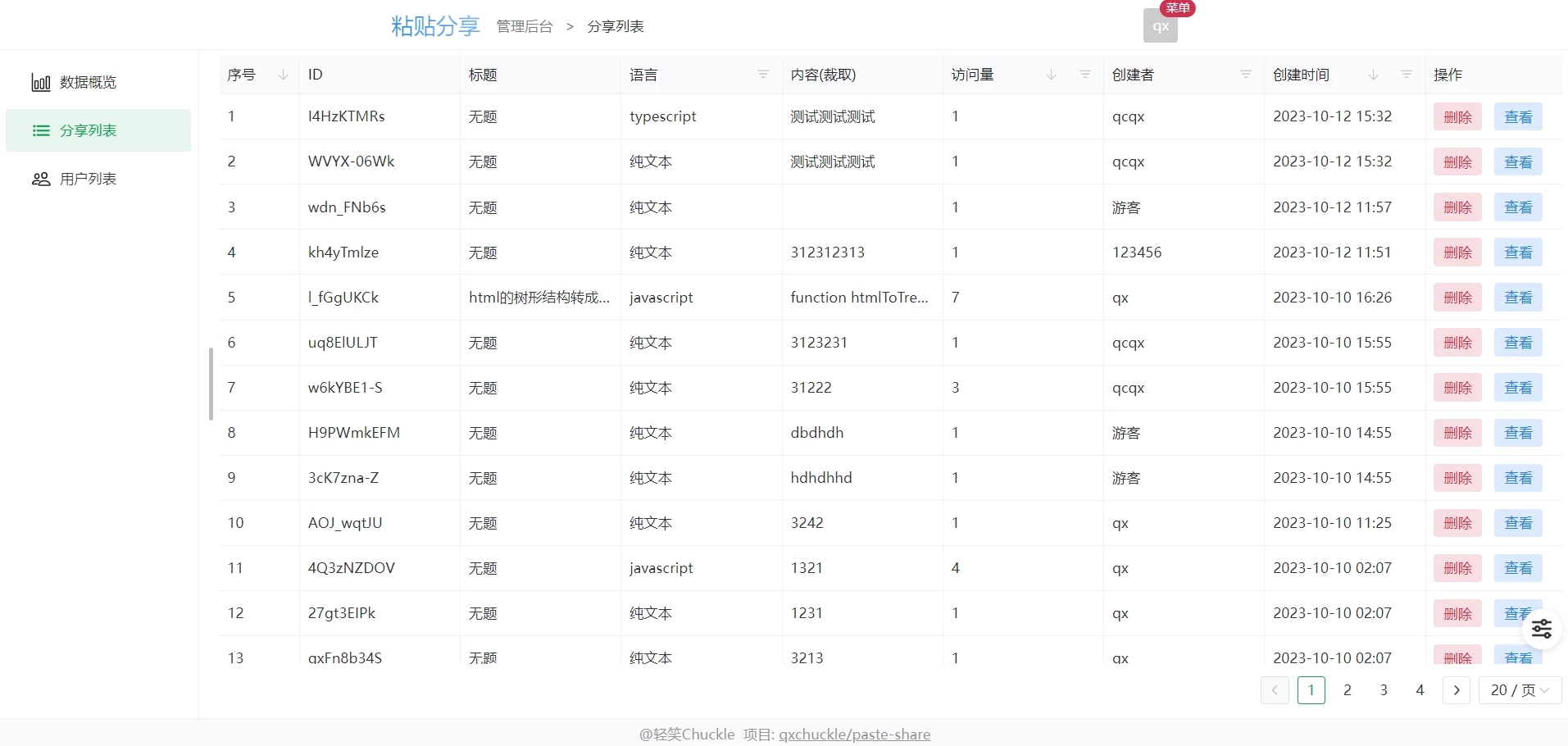View share I4HzKTMRs
The height and width of the screenshot is (746, 1568).
pyautogui.click(x=1518, y=117)
